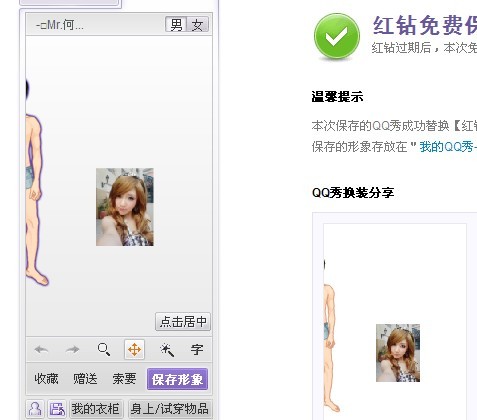Click the 保存形象 button
Image resolution: width=477 pixels, height=420 pixels.
click(177, 379)
